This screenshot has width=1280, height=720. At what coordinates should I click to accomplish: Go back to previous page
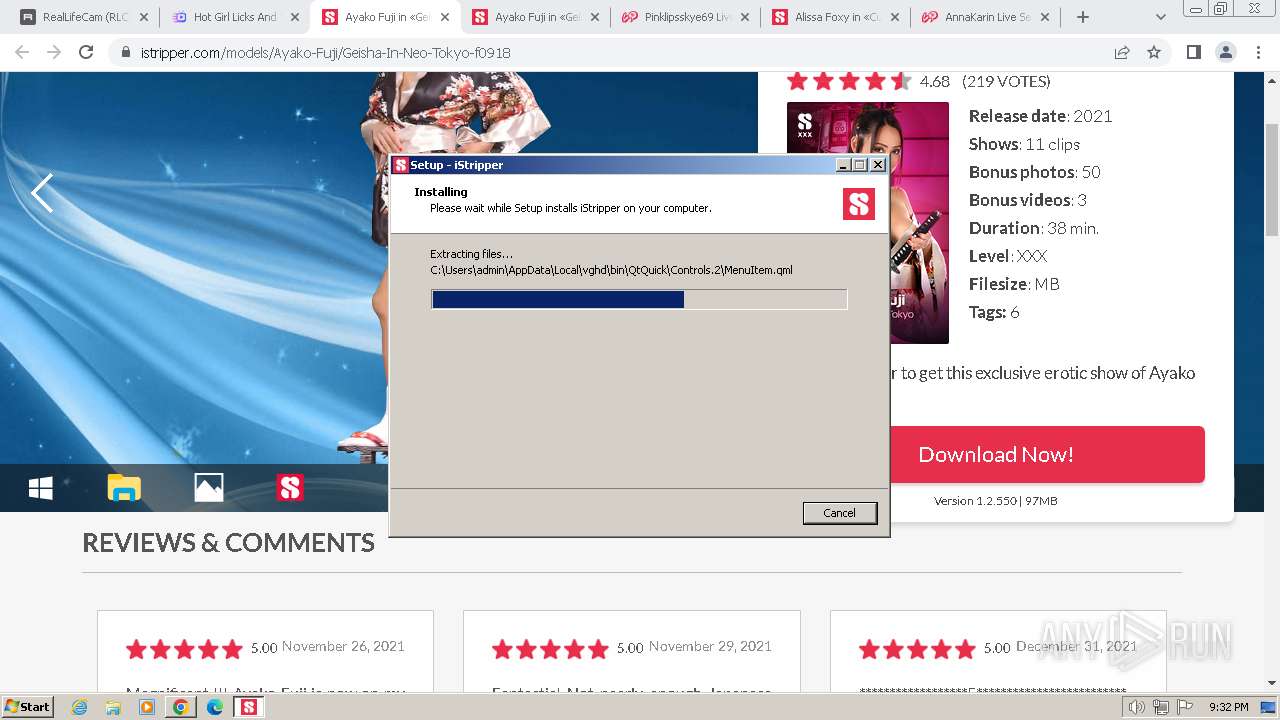coord(22,52)
